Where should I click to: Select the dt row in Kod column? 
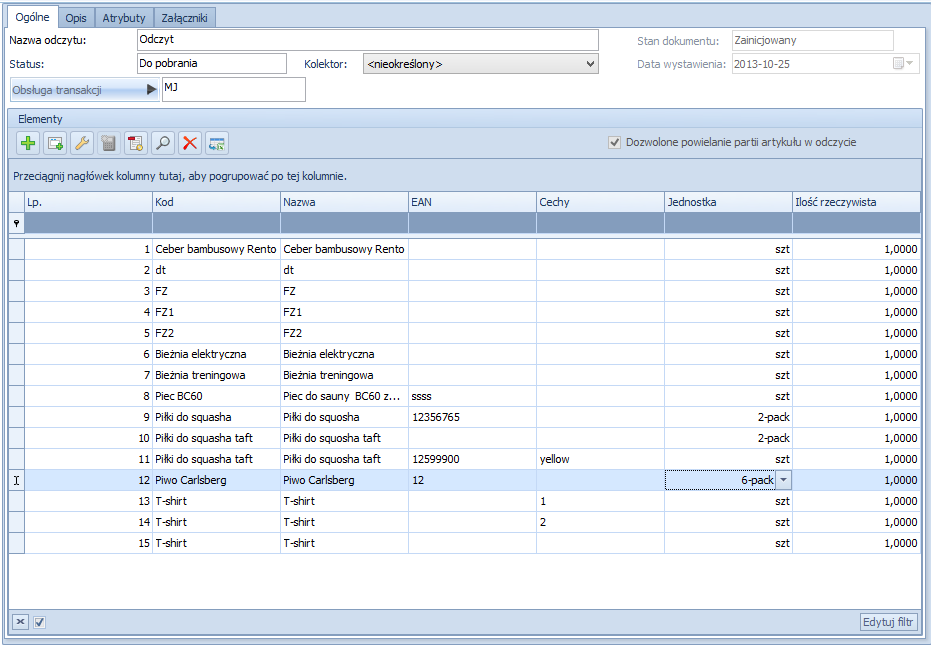coord(216,270)
